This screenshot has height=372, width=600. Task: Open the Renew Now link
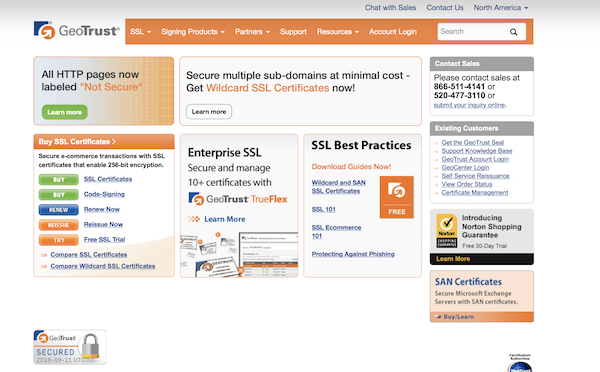[102, 209]
